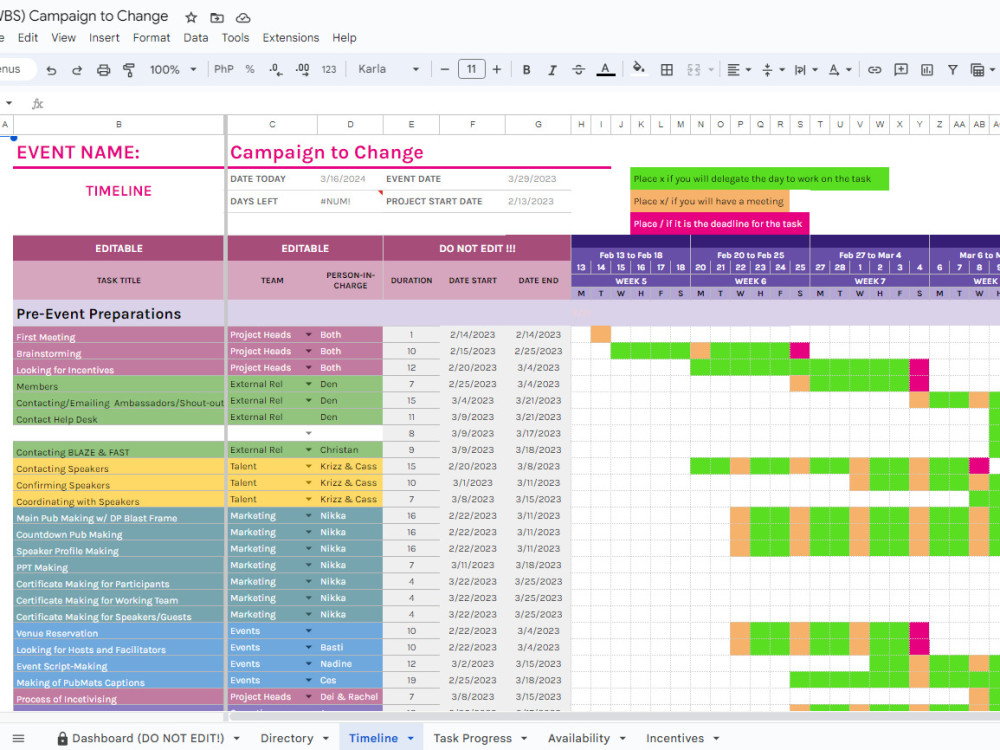Open team dropdown for Contacting Speakers row
Image resolution: width=1000 pixels, height=750 pixels.
click(309, 466)
